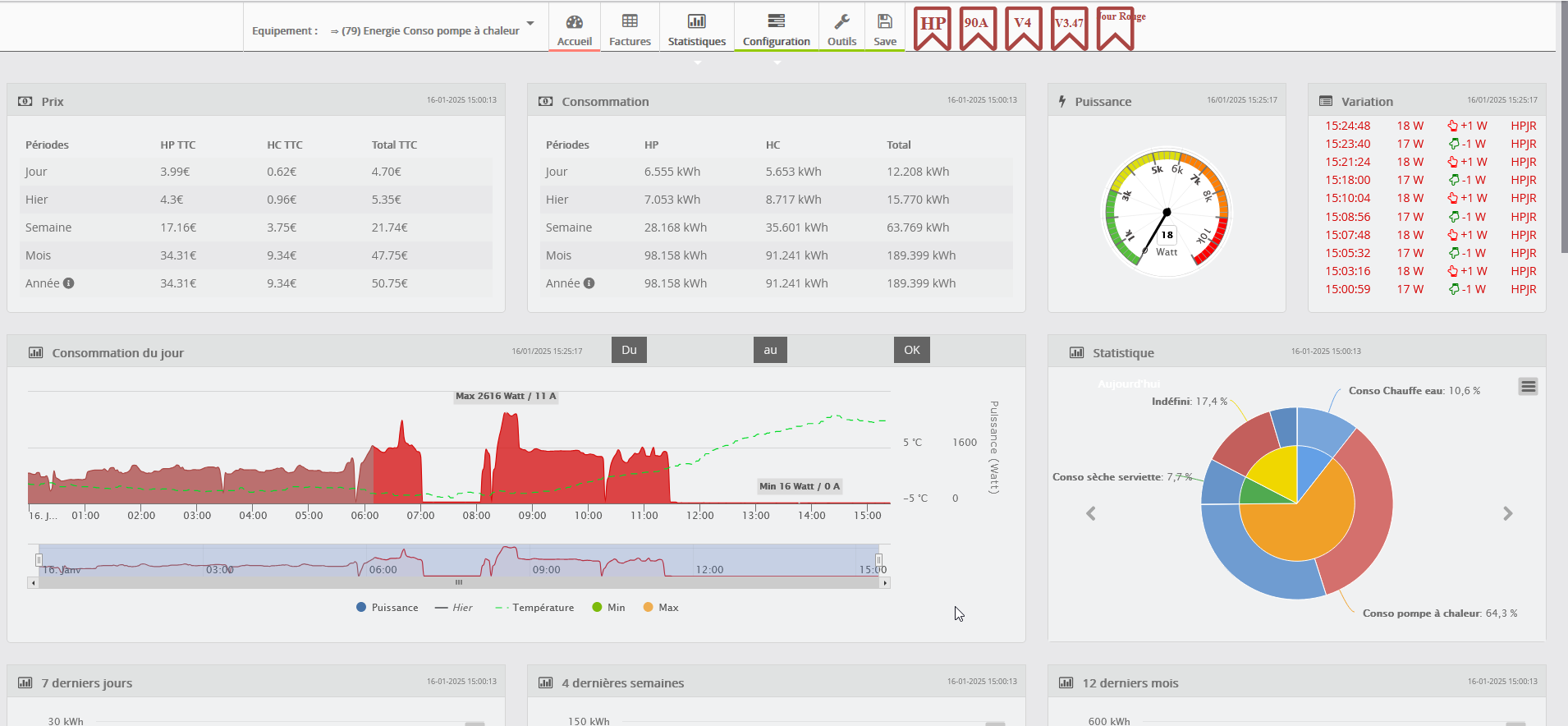
Task: Toggle the Hier series in legend
Action: 454,608
